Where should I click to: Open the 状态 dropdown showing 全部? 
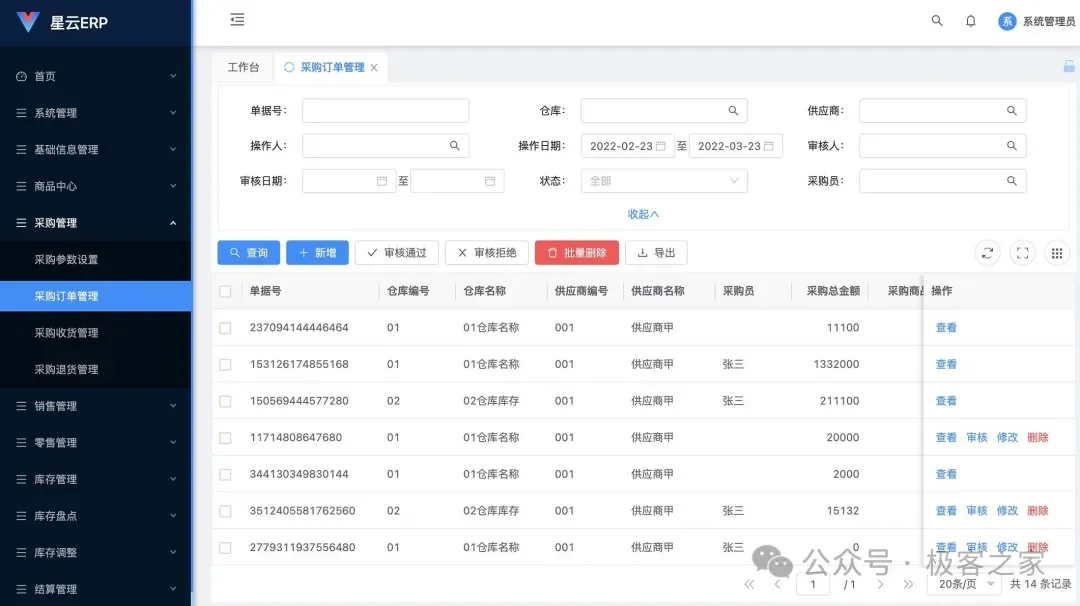(x=663, y=181)
